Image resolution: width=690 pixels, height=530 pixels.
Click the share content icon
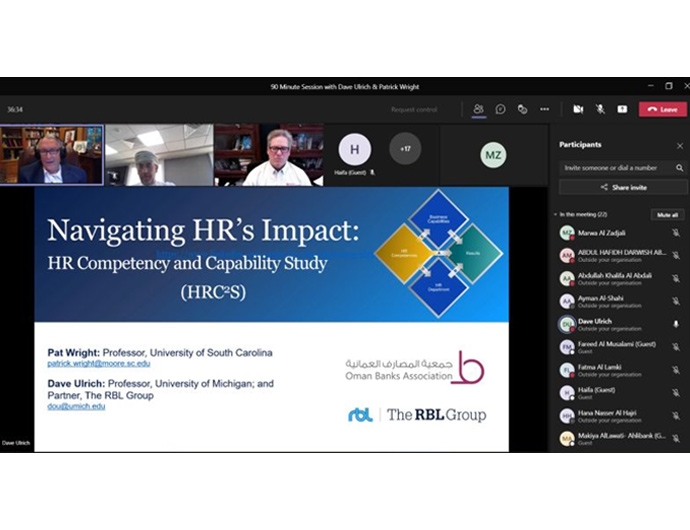pos(622,109)
